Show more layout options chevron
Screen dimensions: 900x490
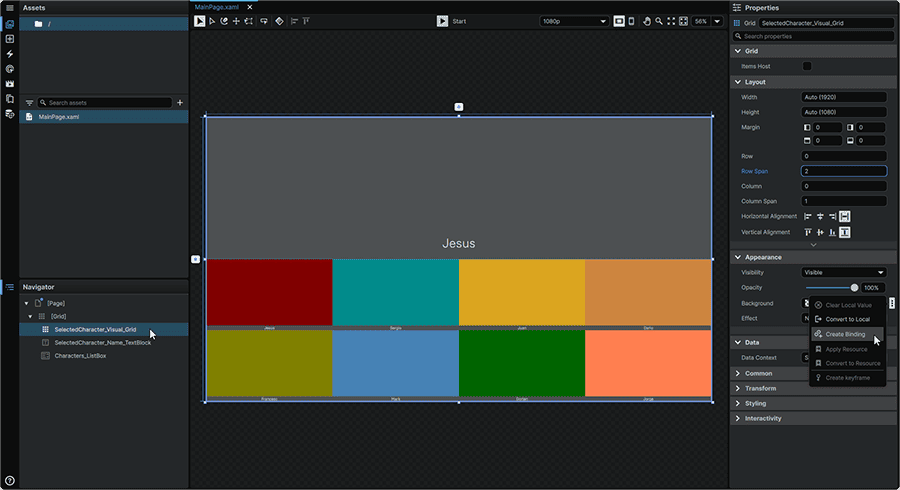point(813,245)
